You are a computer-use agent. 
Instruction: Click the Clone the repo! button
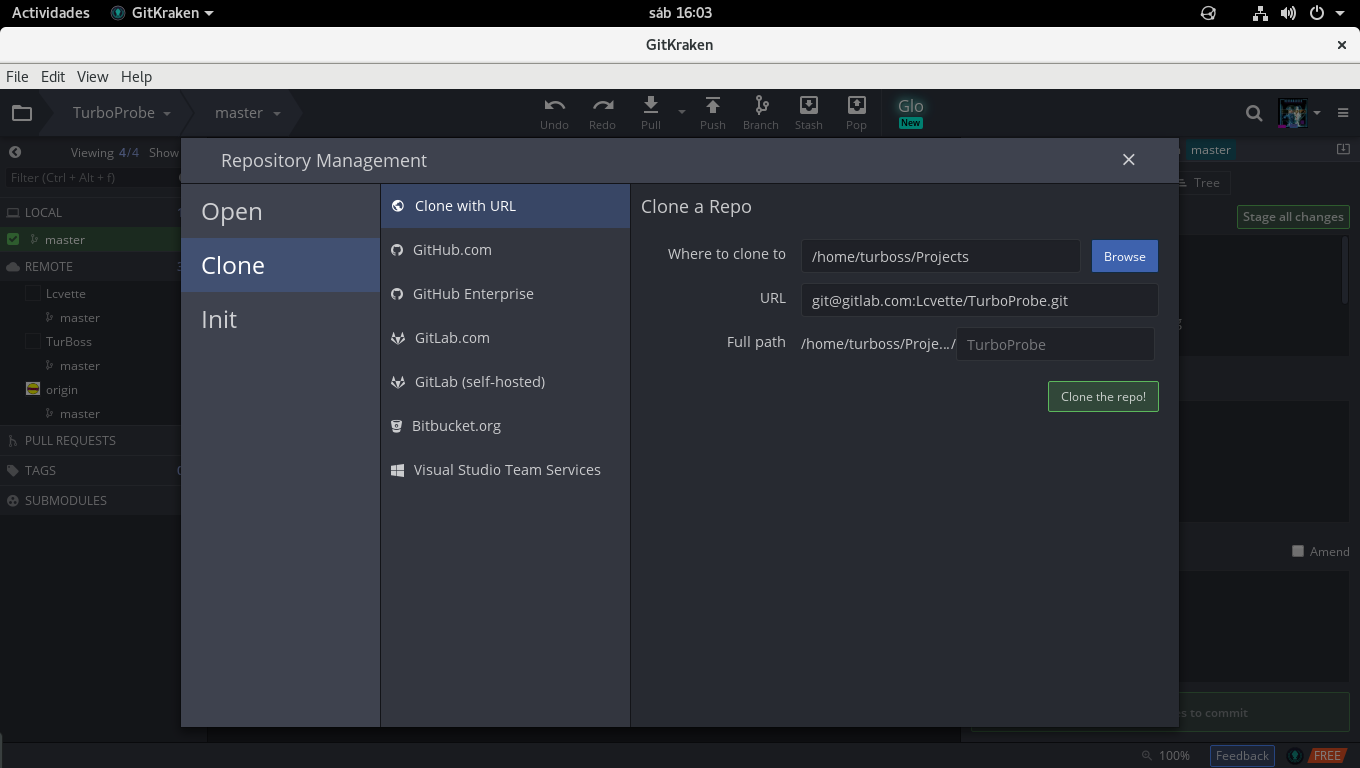[x=1103, y=397]
